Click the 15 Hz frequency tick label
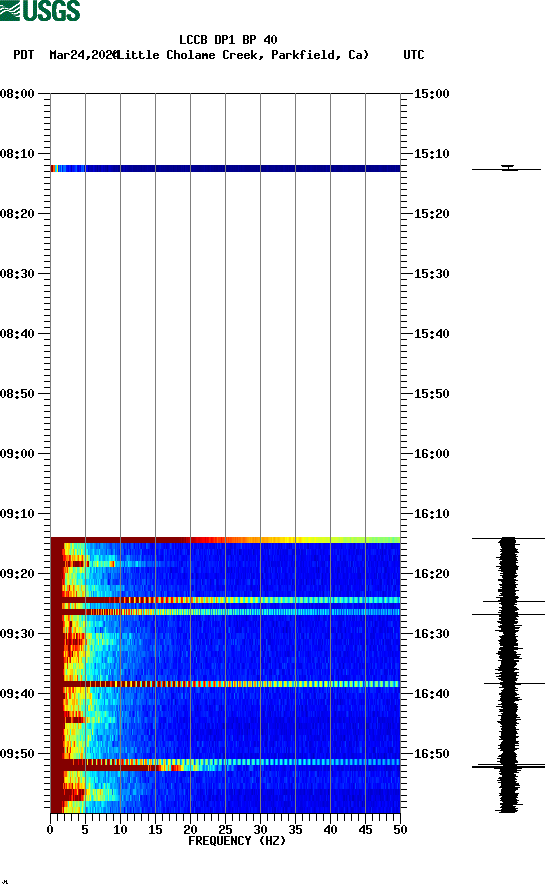The height and width of the screenshot is (893, 552). click(155, 830)
